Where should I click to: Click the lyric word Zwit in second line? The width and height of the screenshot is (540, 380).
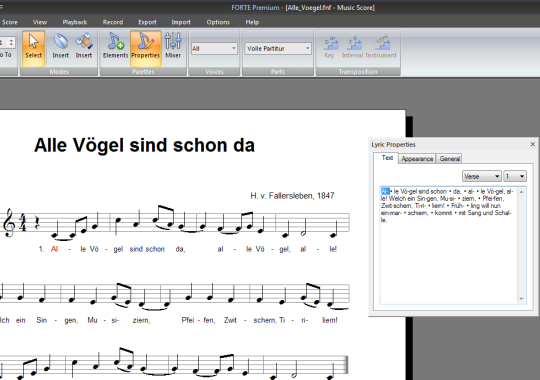pyautogui.click(x=230, y=320)
